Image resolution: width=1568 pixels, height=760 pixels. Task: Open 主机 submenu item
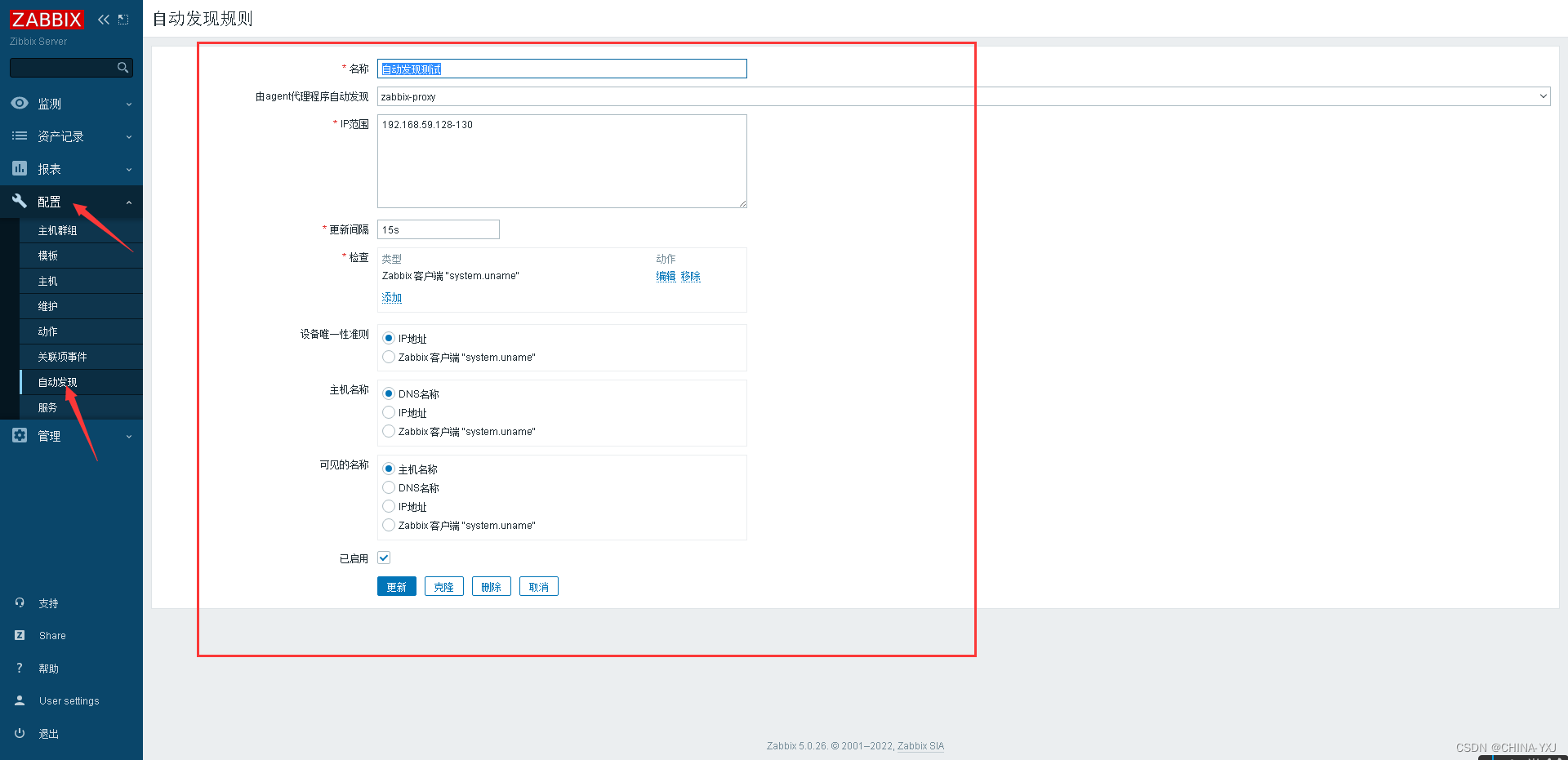coord(81,282)
